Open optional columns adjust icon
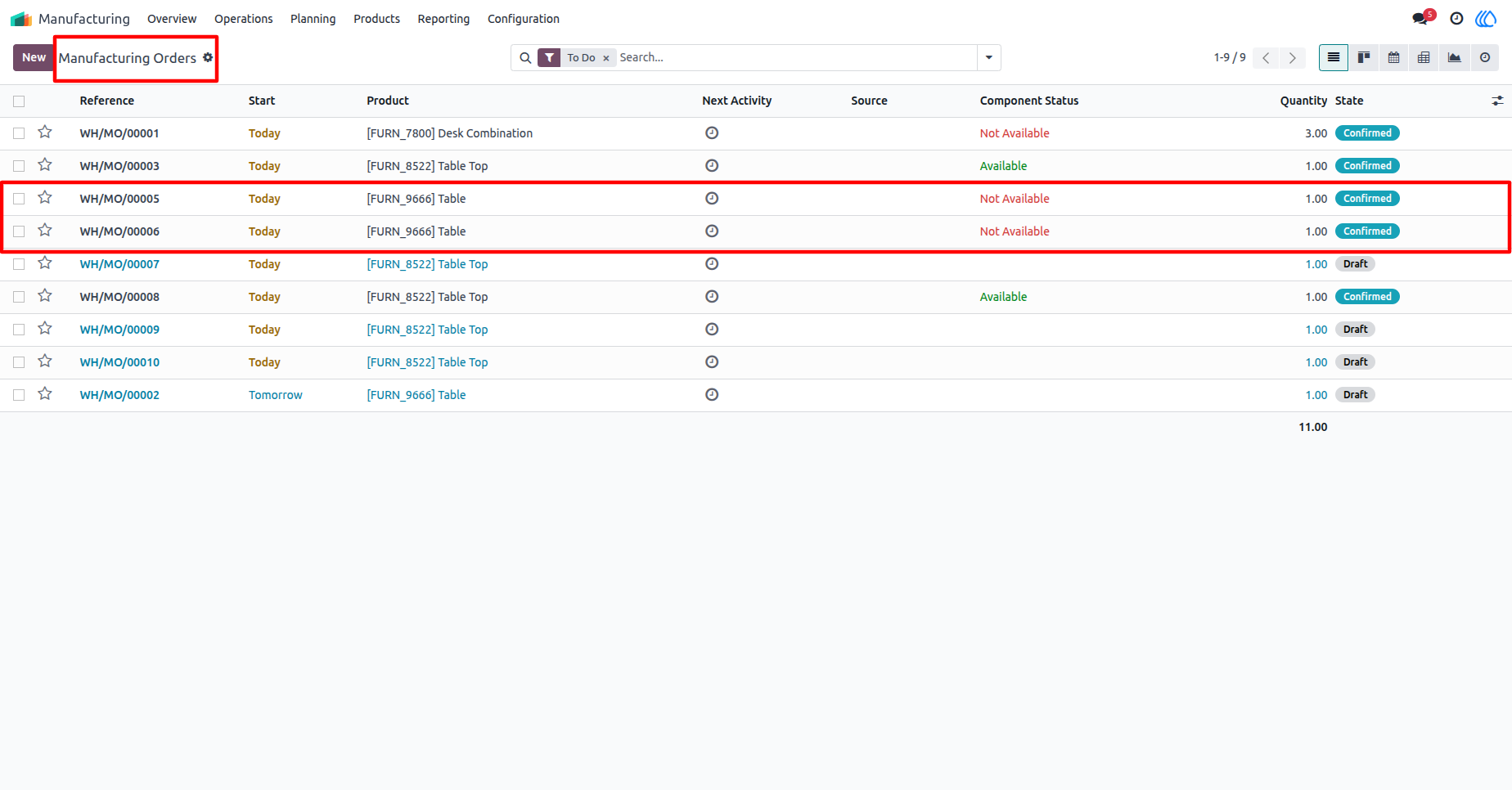1512x790 pixels. click(1497, 101)
